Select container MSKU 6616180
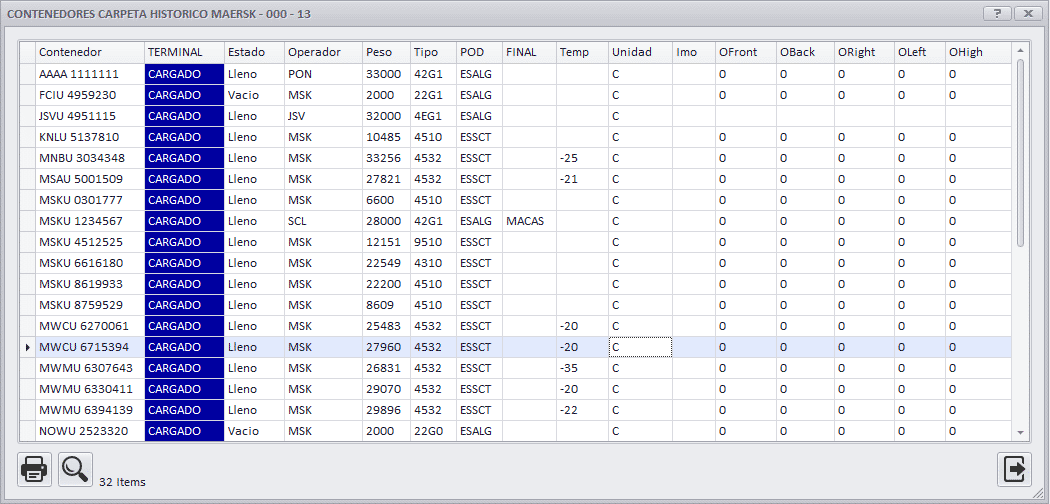 click(x=90, y=263)
